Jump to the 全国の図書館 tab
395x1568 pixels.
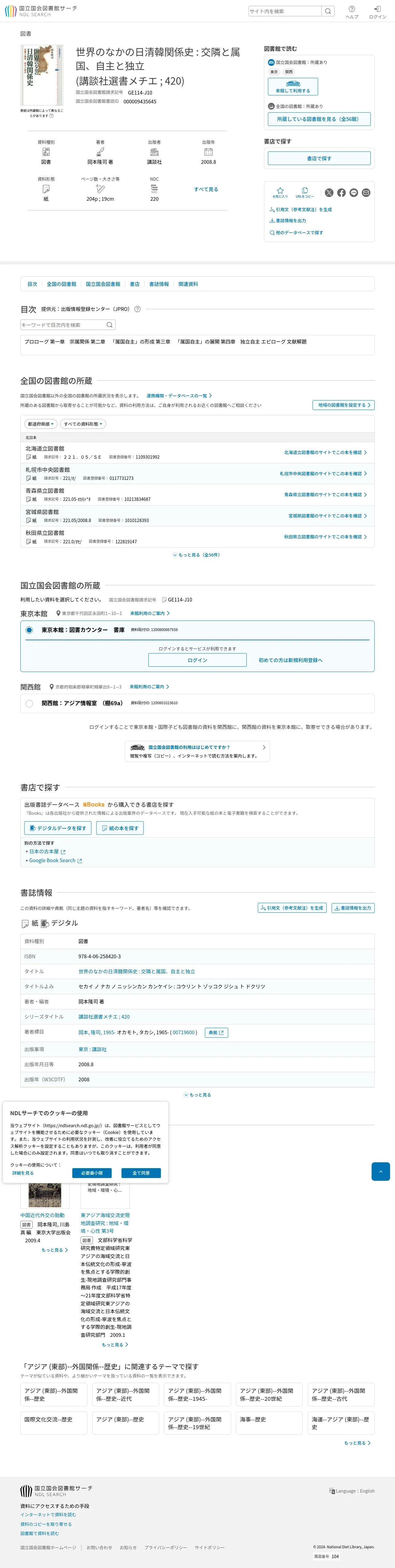point(62,284)
